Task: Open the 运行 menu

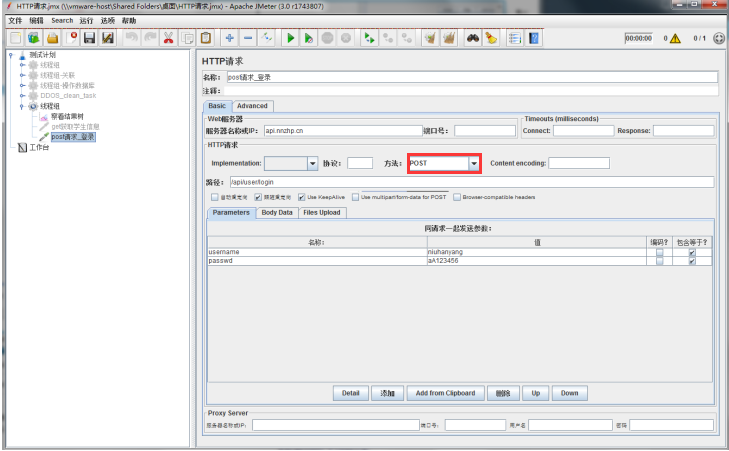Action: pyautogui.click(x=86, y=20)
